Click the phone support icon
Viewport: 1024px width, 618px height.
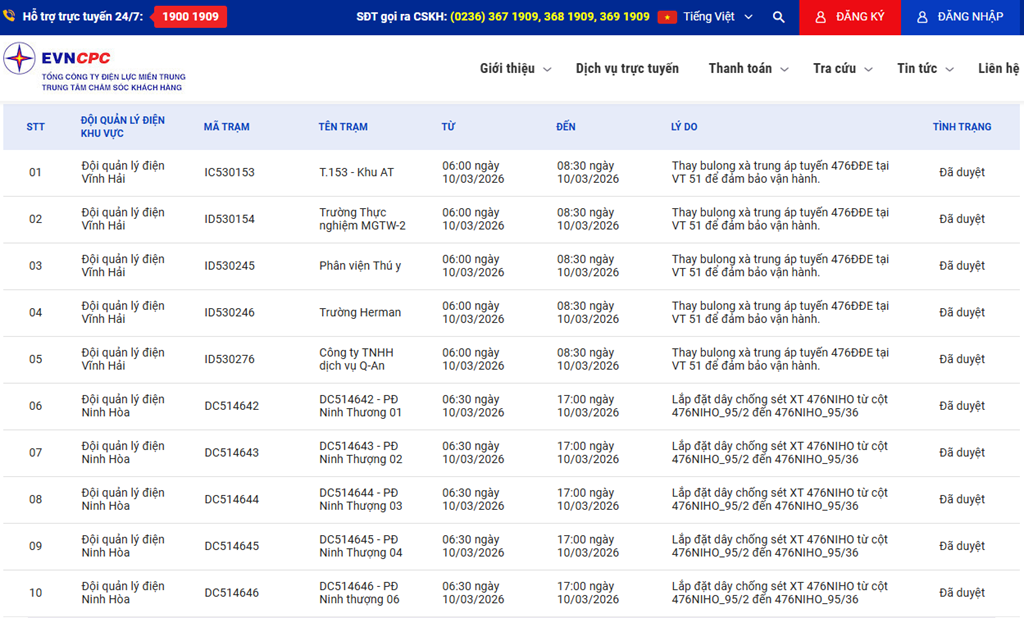[x=9, y=17]
